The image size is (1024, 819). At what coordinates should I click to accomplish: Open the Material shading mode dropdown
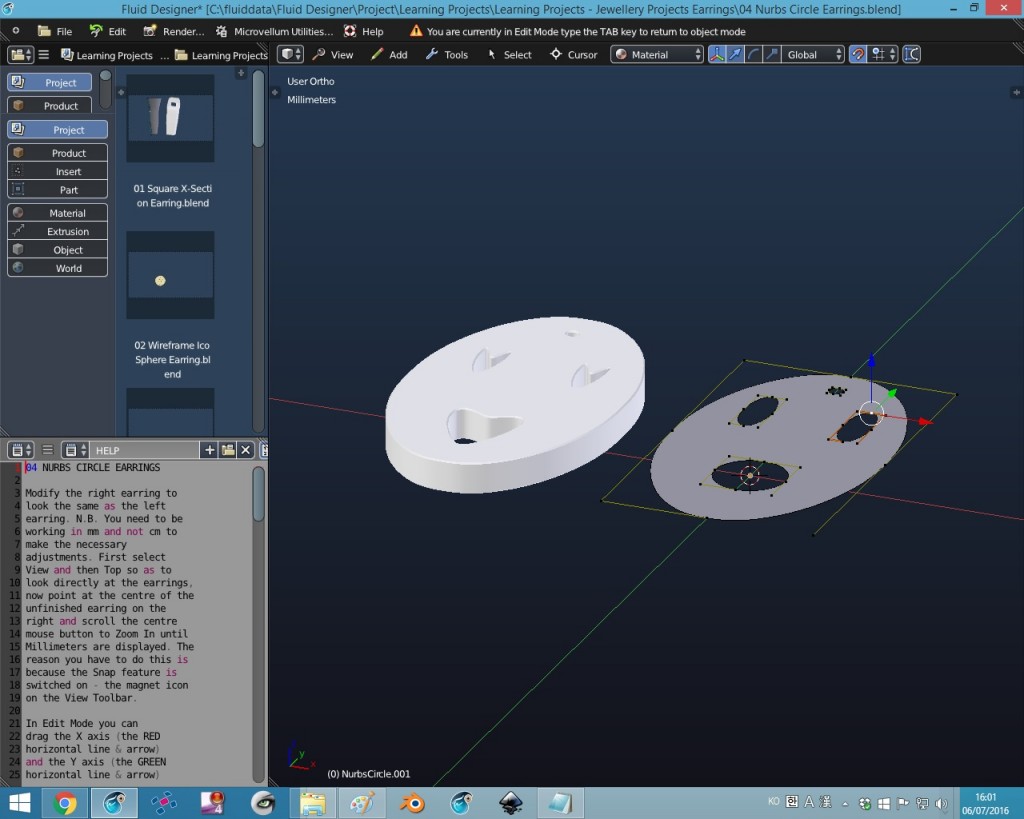point(655,55)
